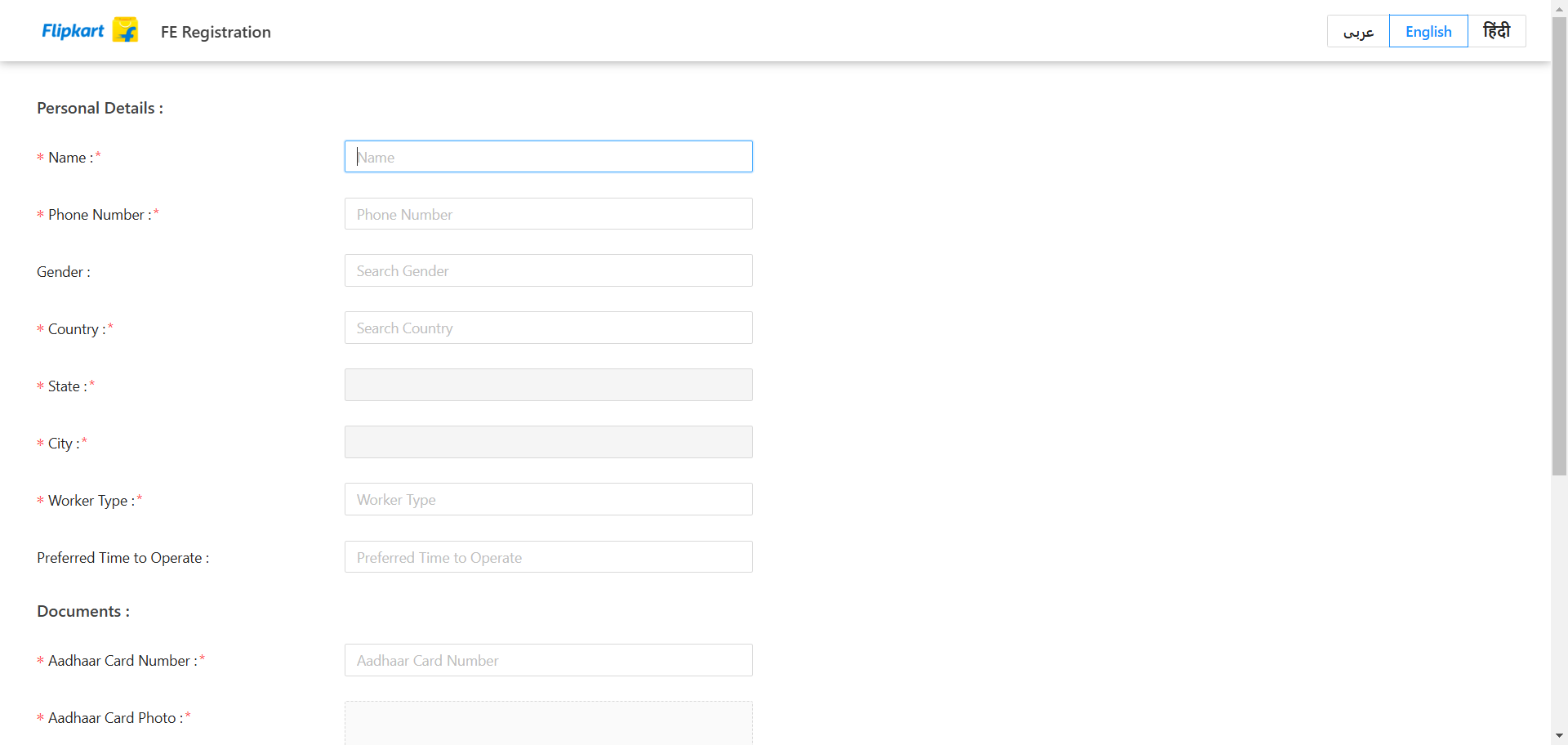
Task: Click the disabled City dropdown
Action: pyautogui.click(x=548, y=443)
